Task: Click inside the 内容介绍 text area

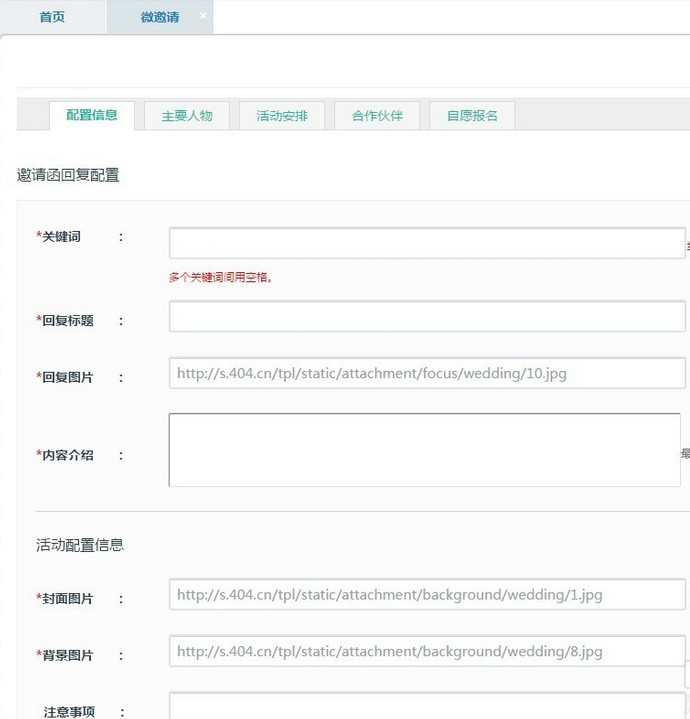Action: (x=424, y=450)
